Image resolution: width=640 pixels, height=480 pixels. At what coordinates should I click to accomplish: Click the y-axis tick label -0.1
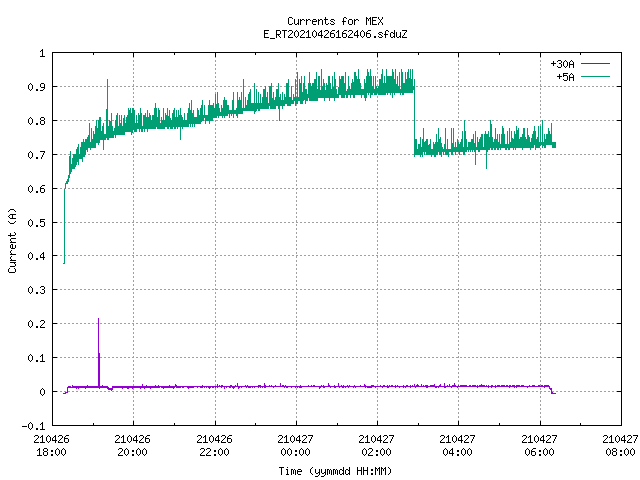point(33,426)
